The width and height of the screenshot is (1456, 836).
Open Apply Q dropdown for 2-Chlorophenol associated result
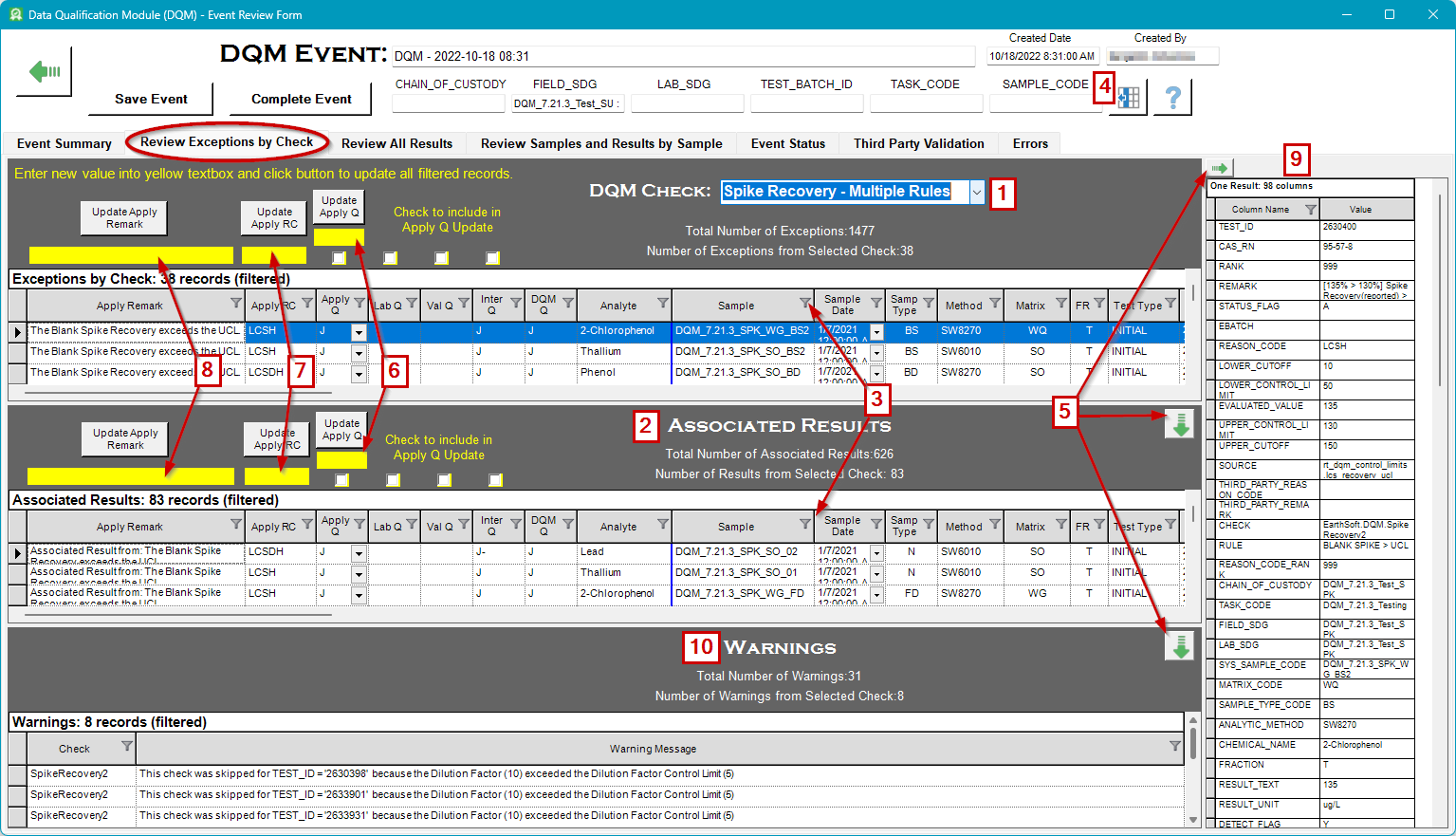pos(359,595)
